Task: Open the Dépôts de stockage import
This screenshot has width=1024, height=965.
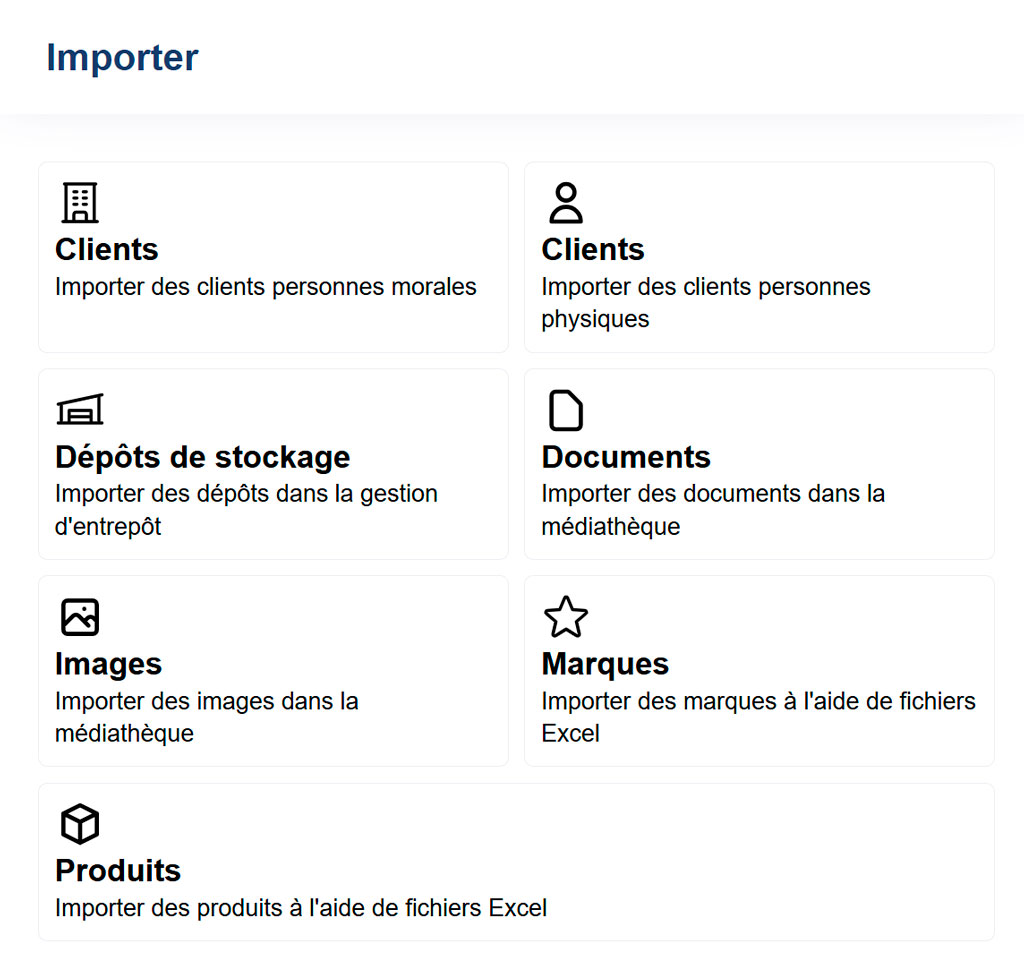Action: (202, 457)
